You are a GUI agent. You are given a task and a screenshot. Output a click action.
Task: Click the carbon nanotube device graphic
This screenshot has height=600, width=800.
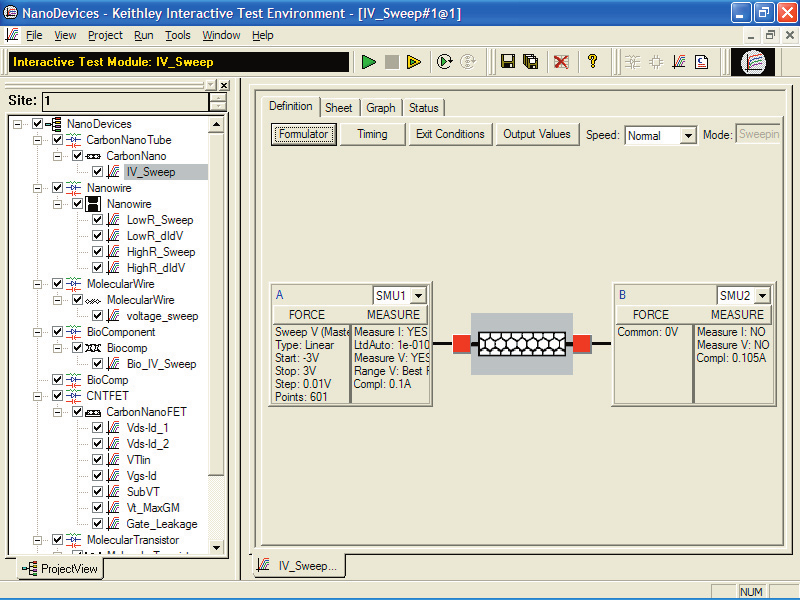point(521,343)
